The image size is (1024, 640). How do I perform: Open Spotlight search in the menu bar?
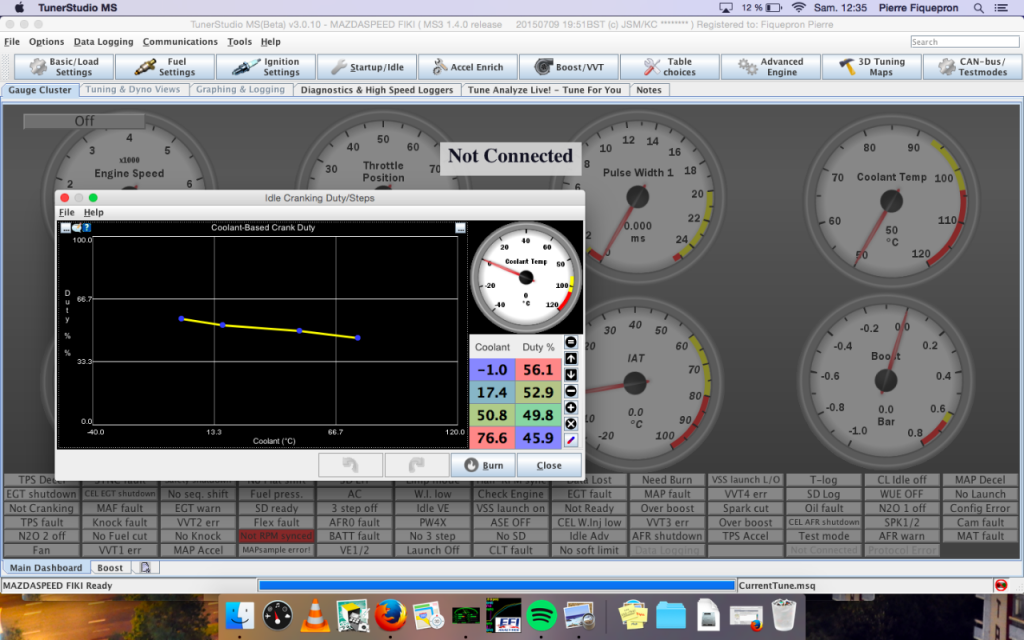coord(978,8)
